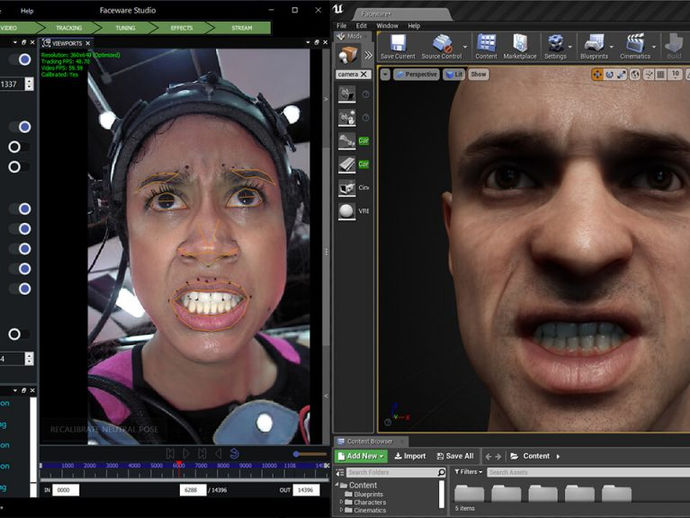Jump to next frame in Faceware
Image resolution: width=690 pixels, height=518 pixels.
tap(202, 453)
